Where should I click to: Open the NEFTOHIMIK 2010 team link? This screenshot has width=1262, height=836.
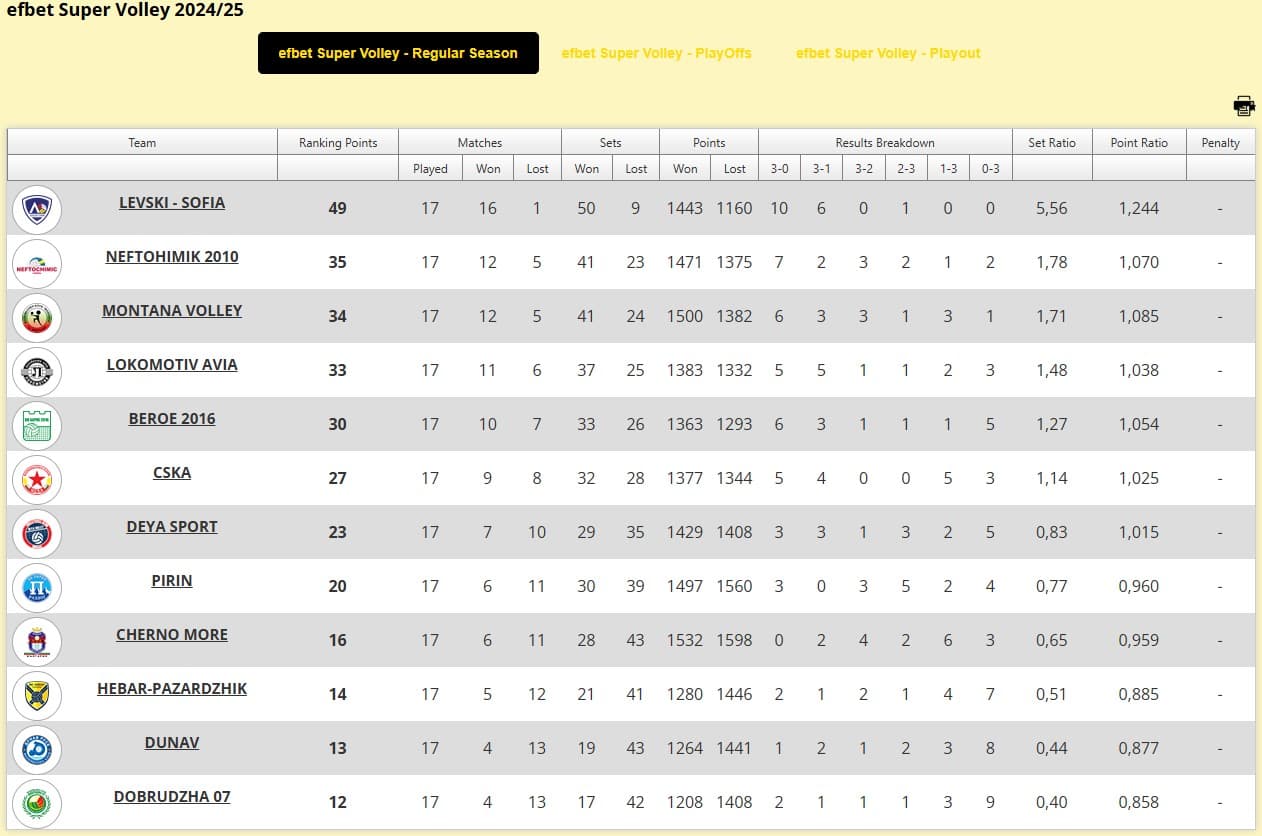172,257
